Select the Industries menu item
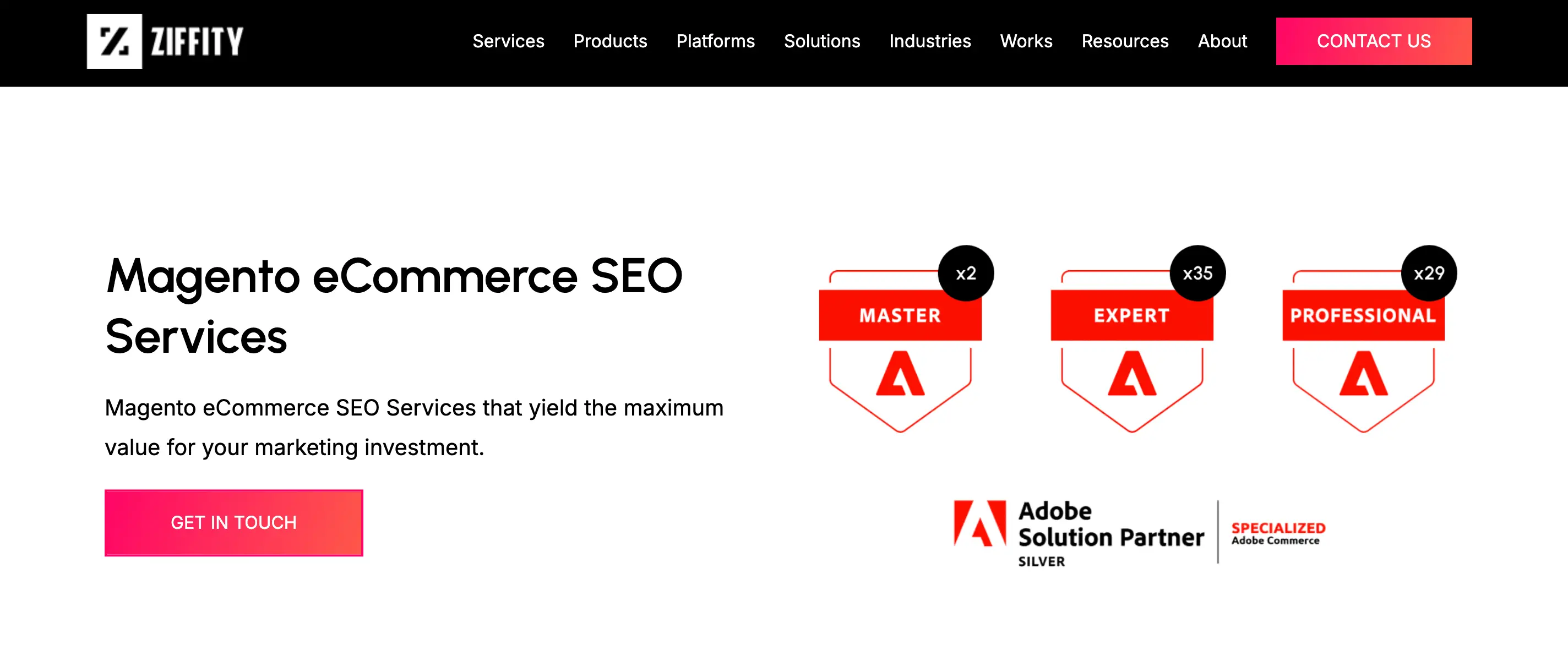This screenshot has width=1568, height=656. pos(930,41)
